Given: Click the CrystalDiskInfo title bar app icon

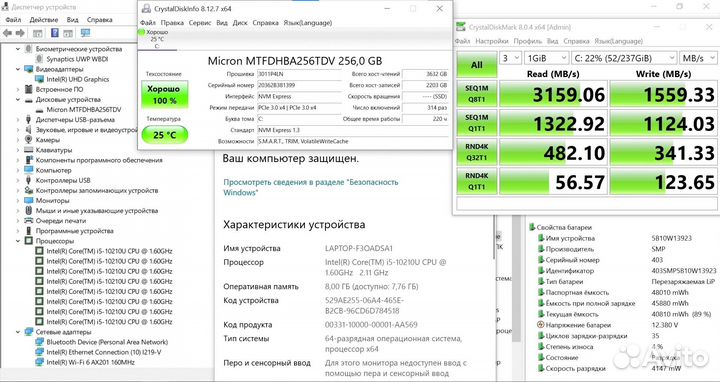Looking at the screenshot, I should [x=146, y=8].
